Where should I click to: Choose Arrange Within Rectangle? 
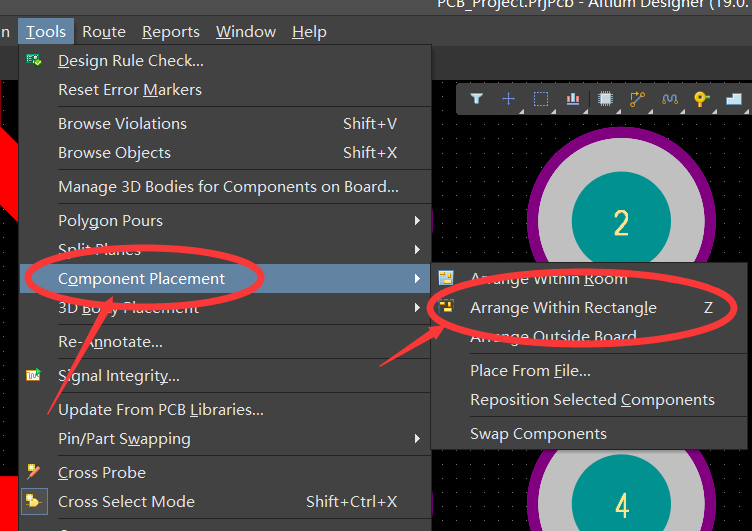pyautogui.click(x=589, y=308)
